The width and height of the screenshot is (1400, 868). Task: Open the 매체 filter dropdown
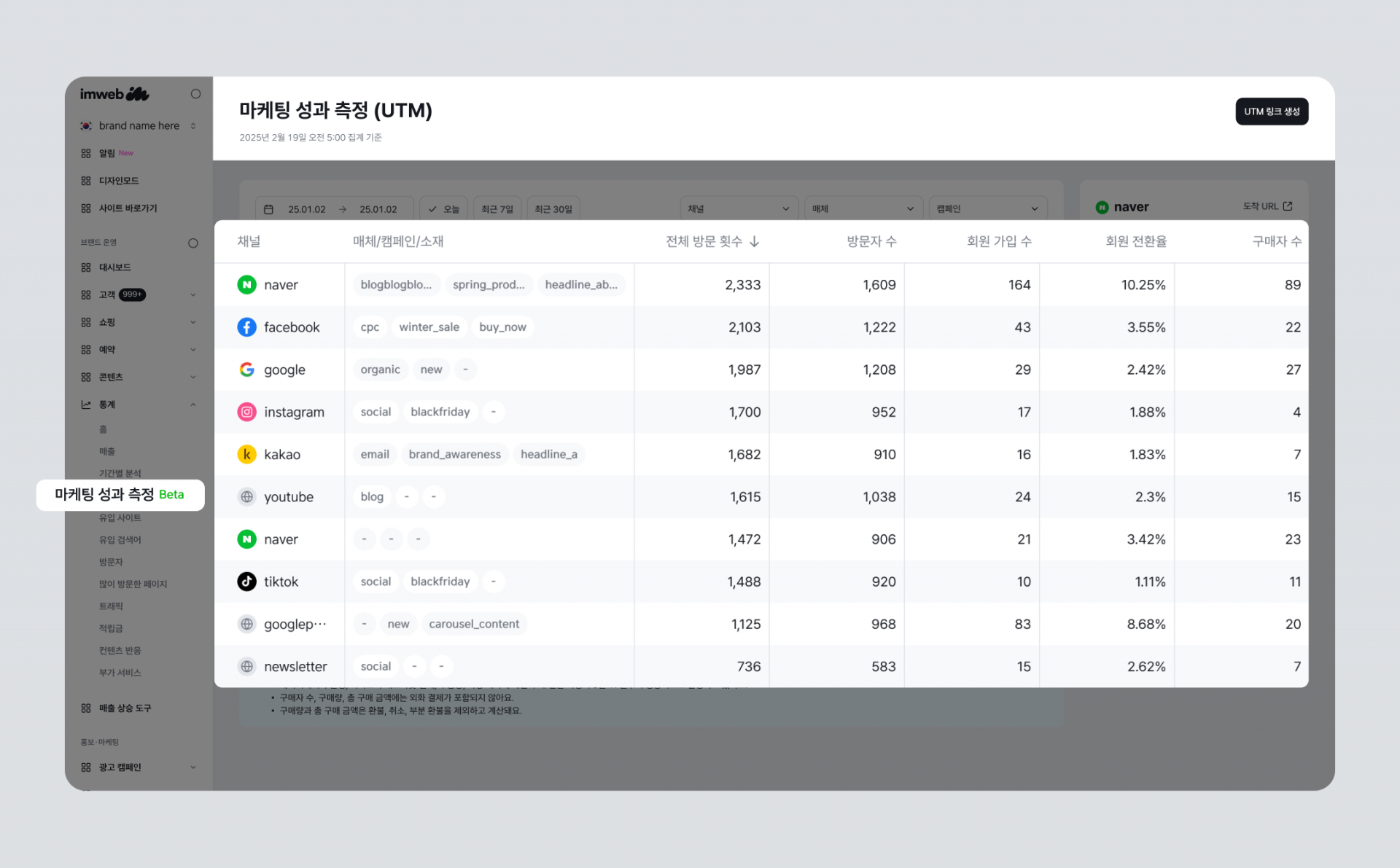coord(863,209)
